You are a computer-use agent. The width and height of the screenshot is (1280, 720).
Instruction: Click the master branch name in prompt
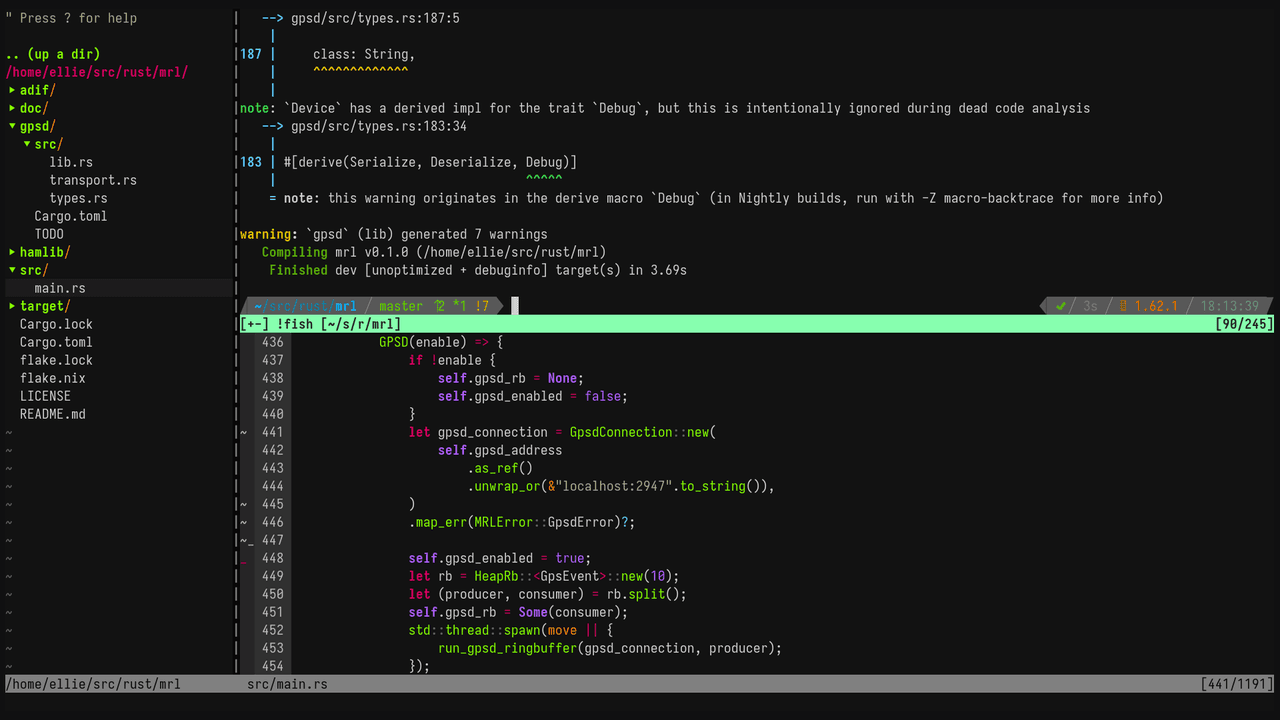[x=400, y=306]
